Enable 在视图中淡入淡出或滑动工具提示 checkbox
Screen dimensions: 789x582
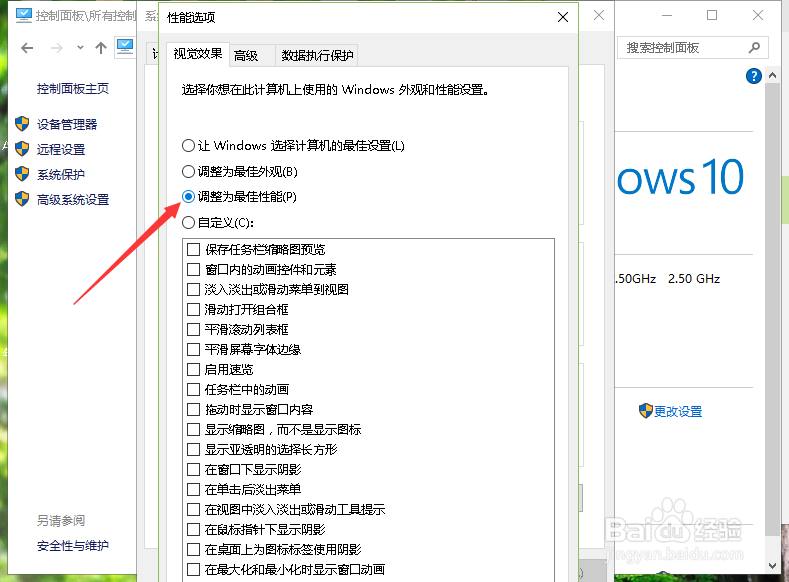coord(193,510)
